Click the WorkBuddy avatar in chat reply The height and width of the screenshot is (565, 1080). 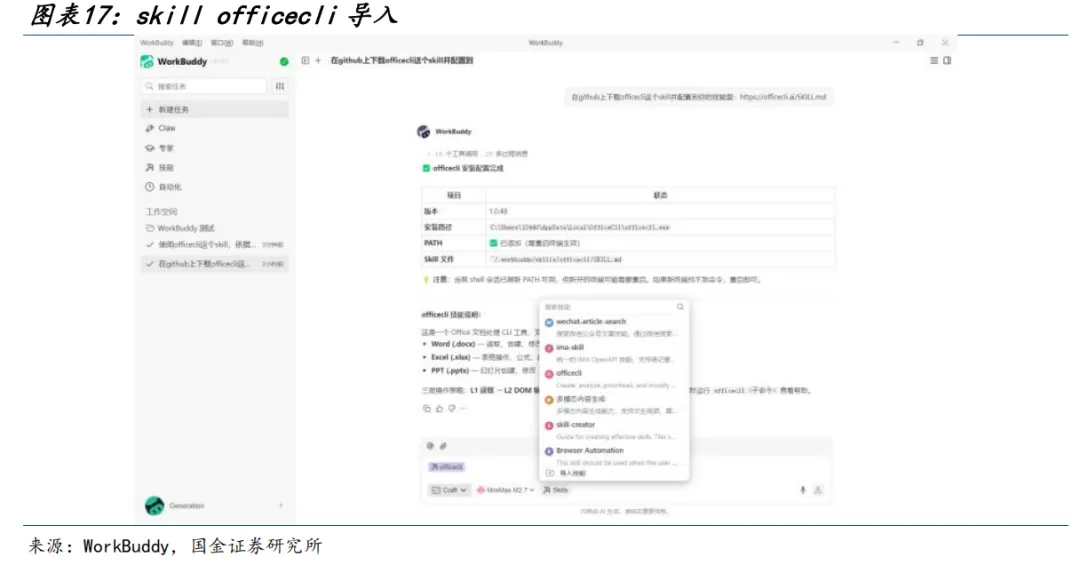click(x=424, y=132)
